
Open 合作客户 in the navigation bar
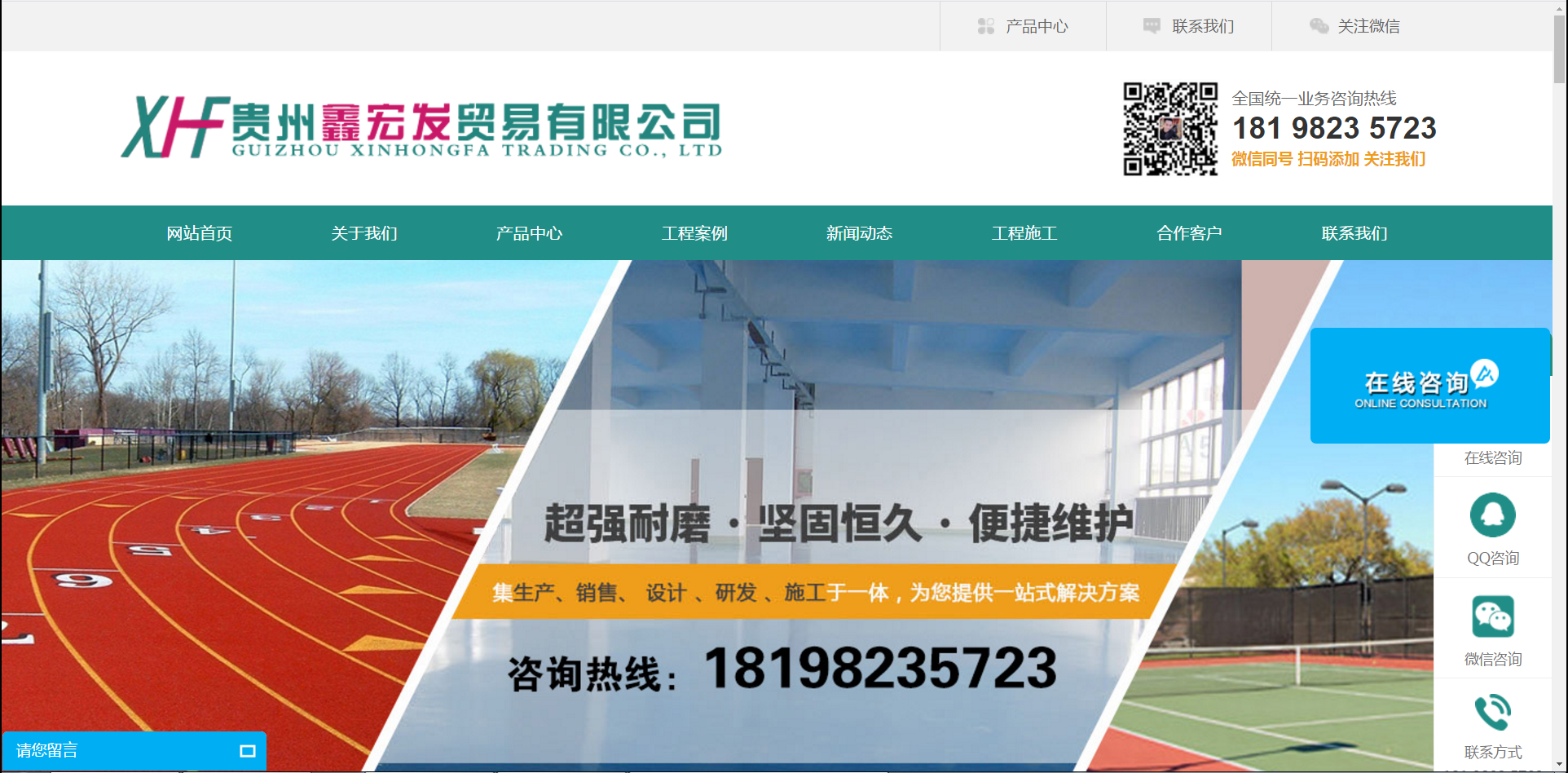[1189, 233]
